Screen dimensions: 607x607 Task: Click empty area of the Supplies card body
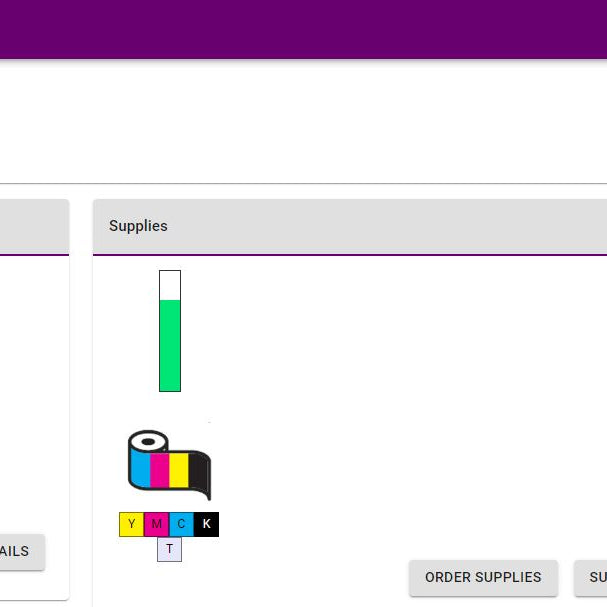point(400,400)
